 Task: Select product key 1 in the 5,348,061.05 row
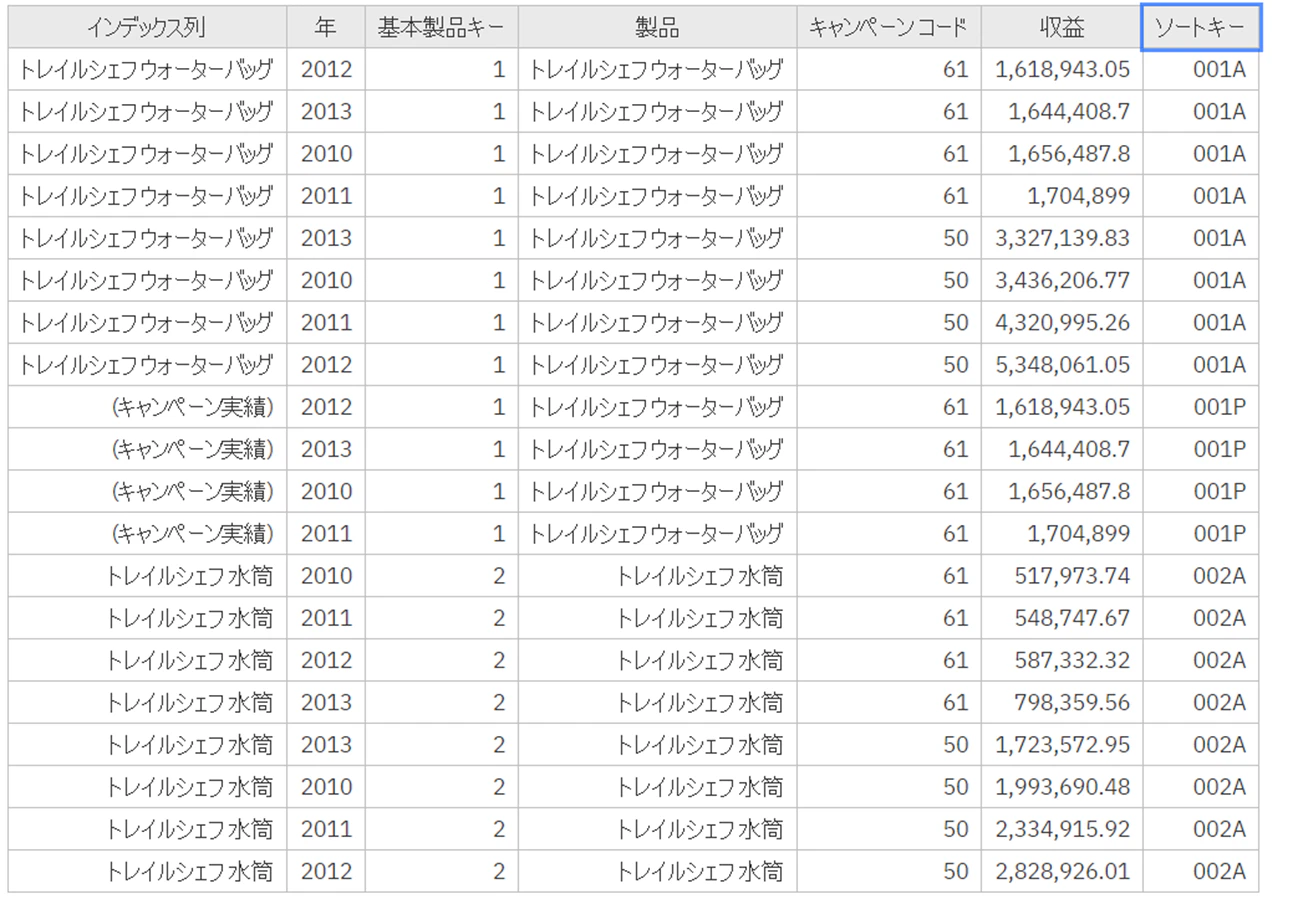pyautogui.click(x=499, y=365)
